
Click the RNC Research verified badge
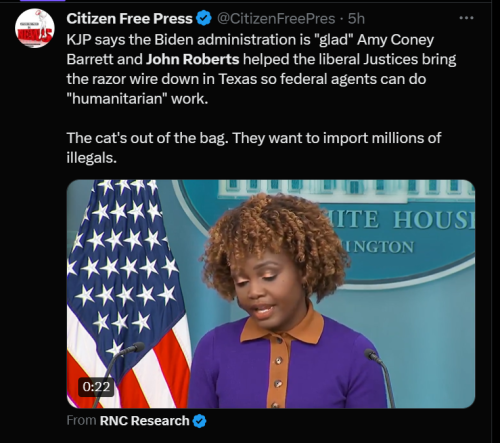[x=199, y=421]
